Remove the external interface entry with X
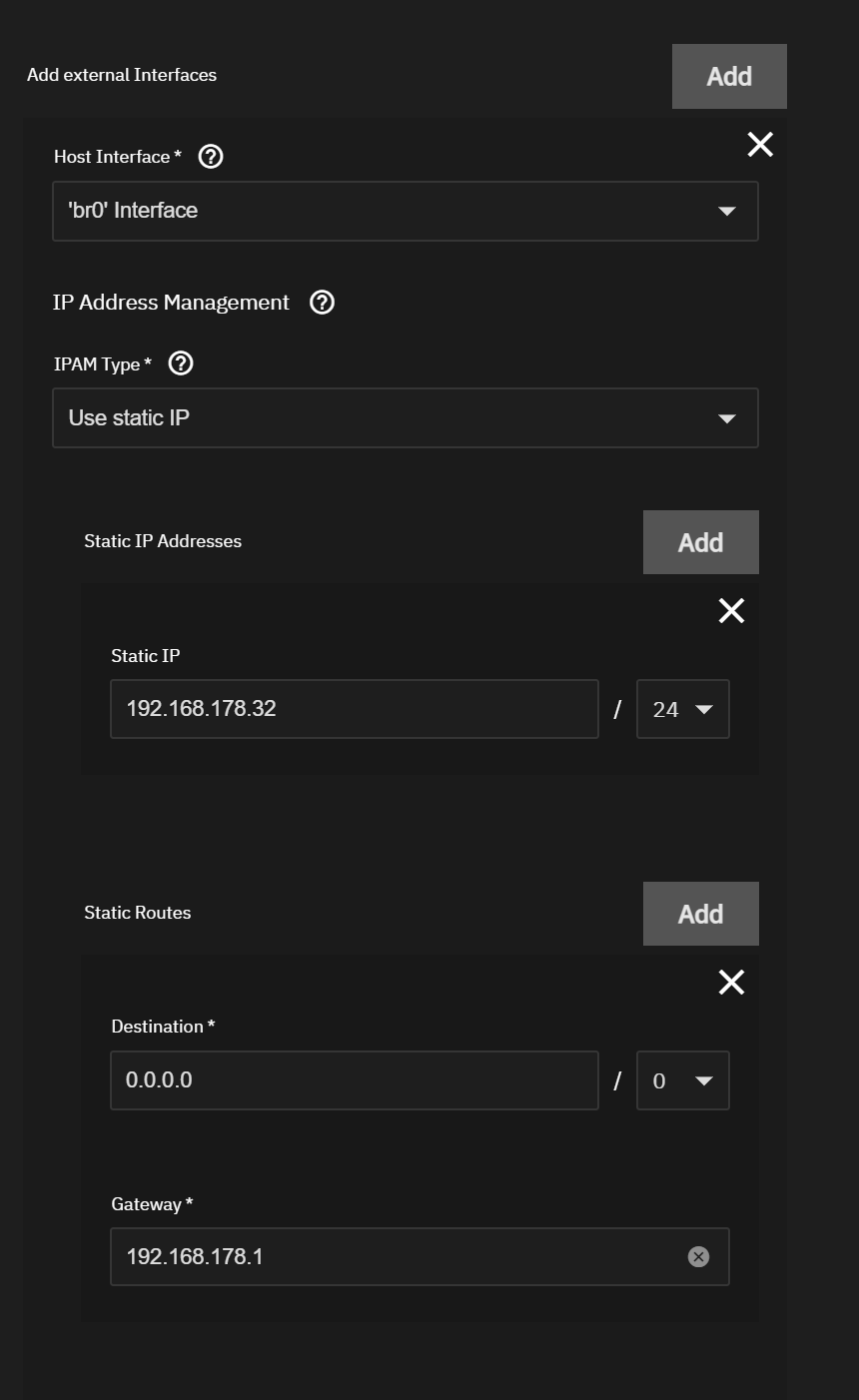 tap(760, 145)
